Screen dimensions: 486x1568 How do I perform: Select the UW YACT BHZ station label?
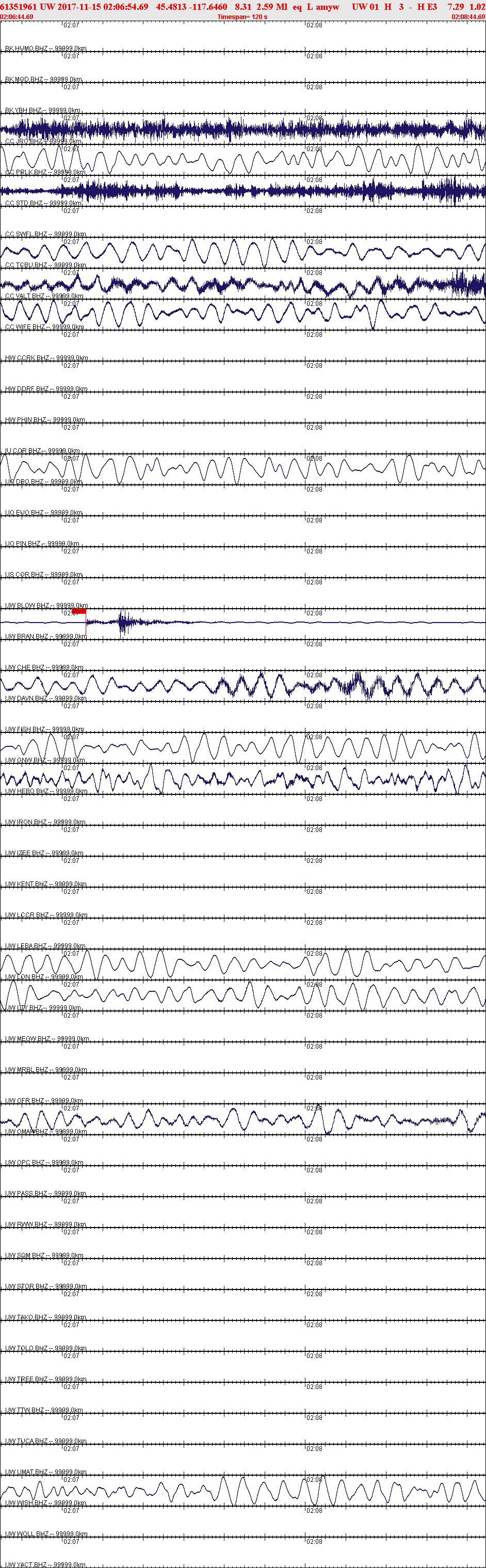(45, 1564)
